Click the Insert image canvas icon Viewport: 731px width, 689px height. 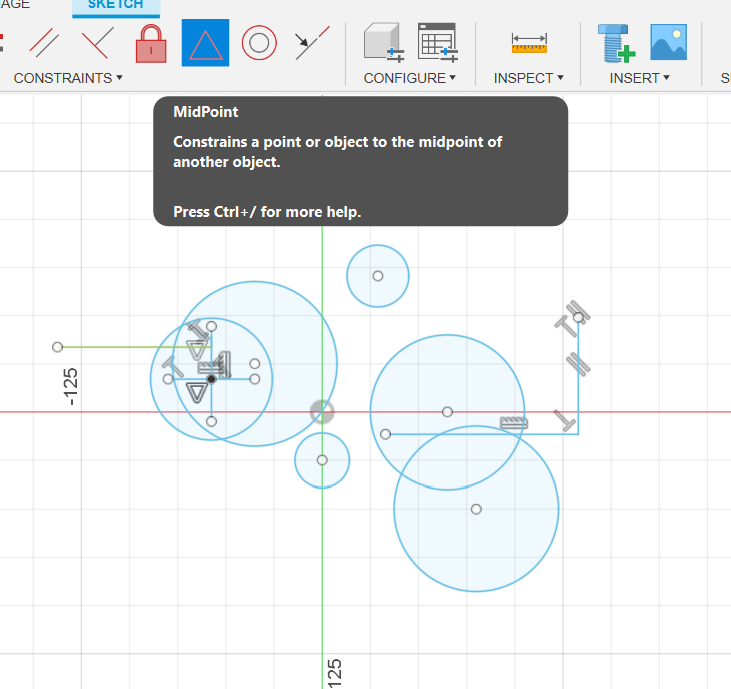pyautogui.click(x=669, y=42)
